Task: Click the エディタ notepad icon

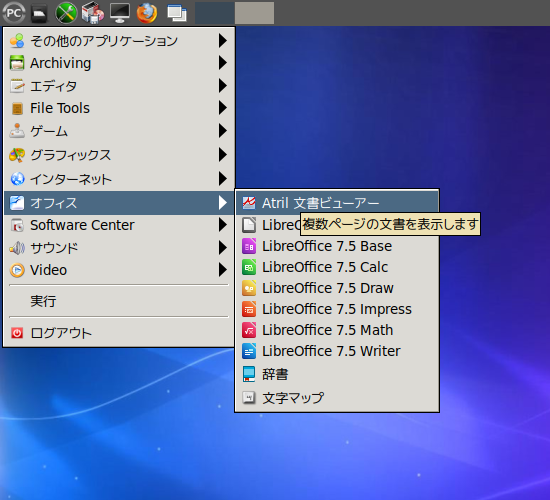Action: [x=17, y=86]
